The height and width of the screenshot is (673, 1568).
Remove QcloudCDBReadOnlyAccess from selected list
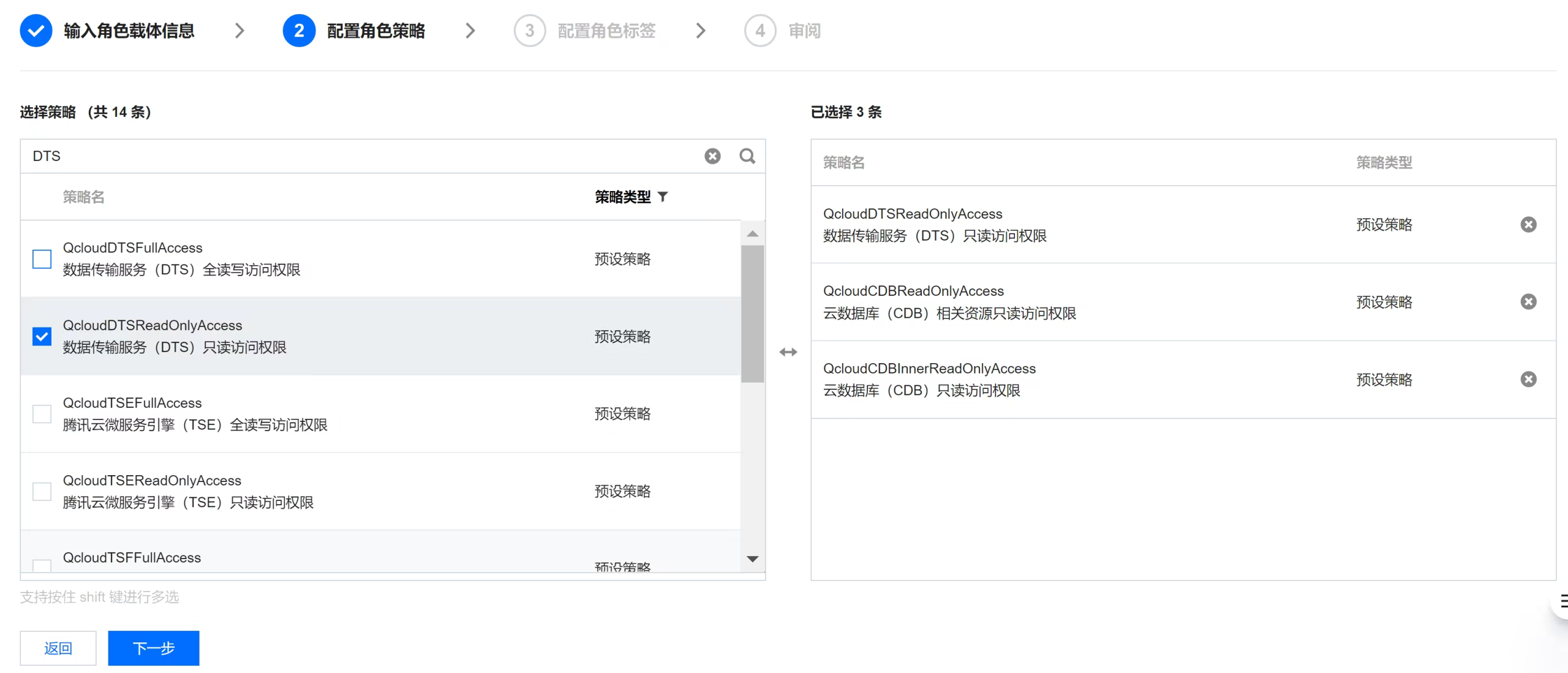coord(1528,302)
